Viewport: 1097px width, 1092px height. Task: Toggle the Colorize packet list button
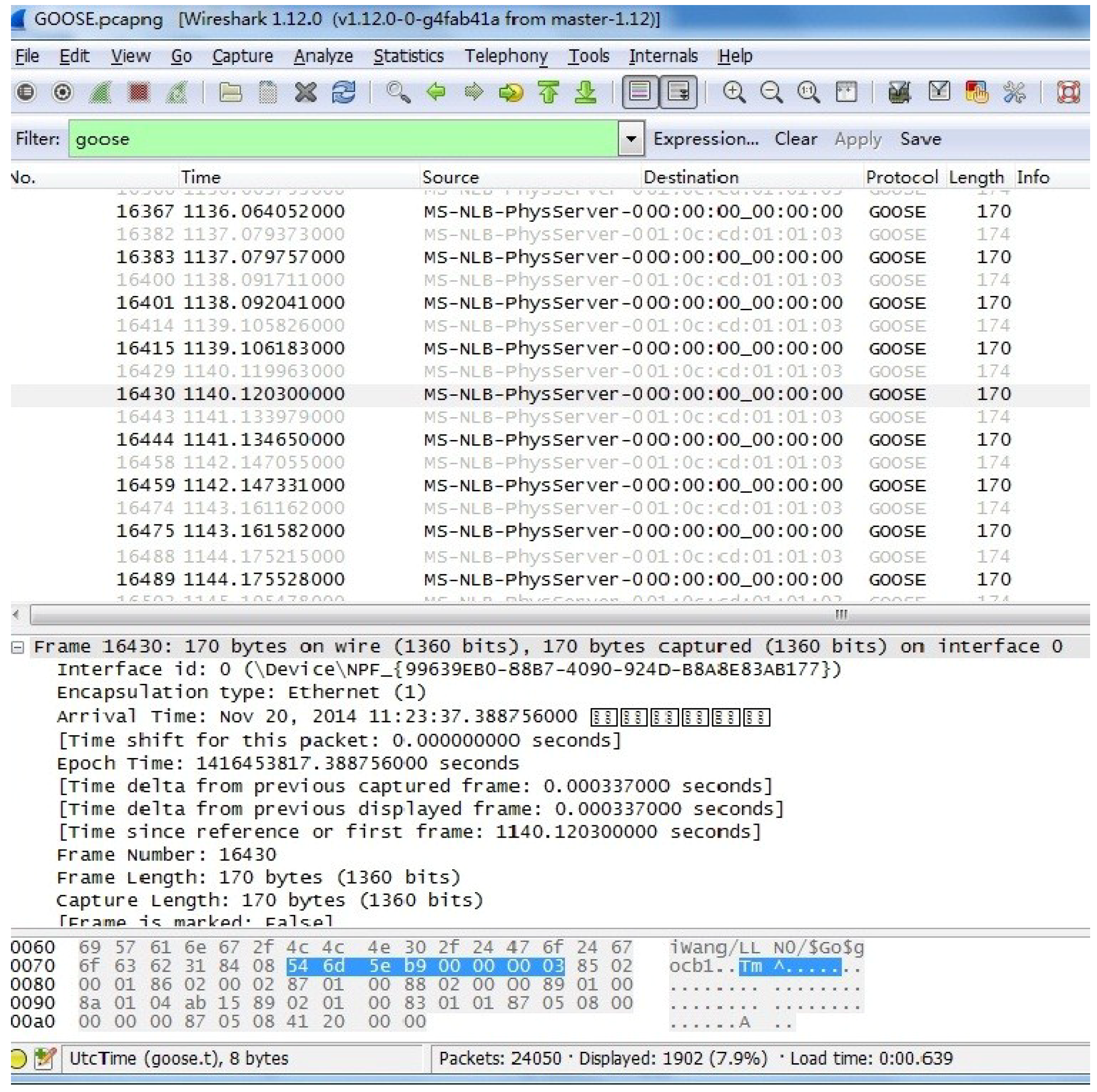coord(640,92)
